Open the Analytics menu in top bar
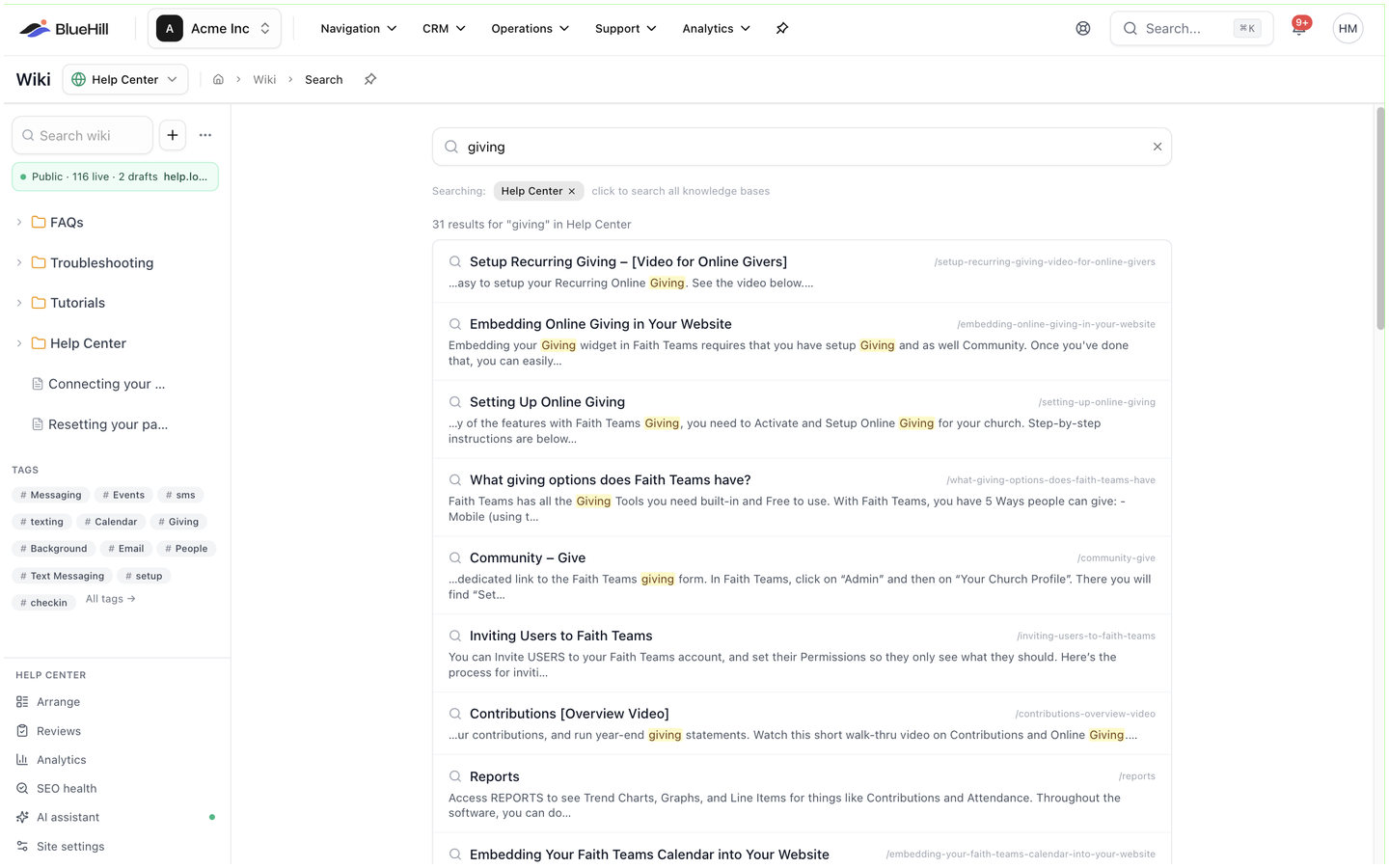This screenshot has height=868, width=1389. click(x=716, y=29)
